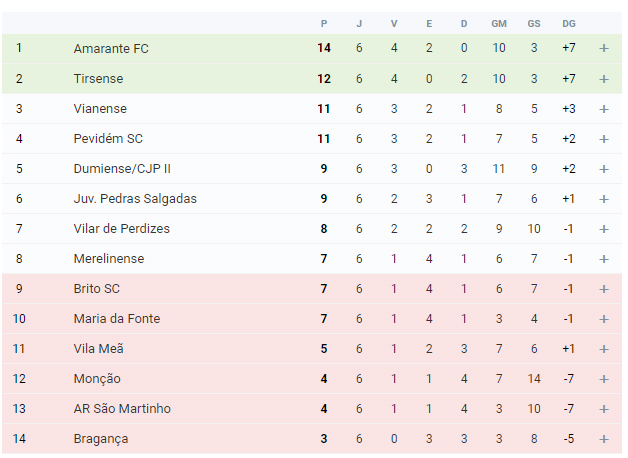
Task: Expand the Amarante FC row plus icon
Action: 604,48
